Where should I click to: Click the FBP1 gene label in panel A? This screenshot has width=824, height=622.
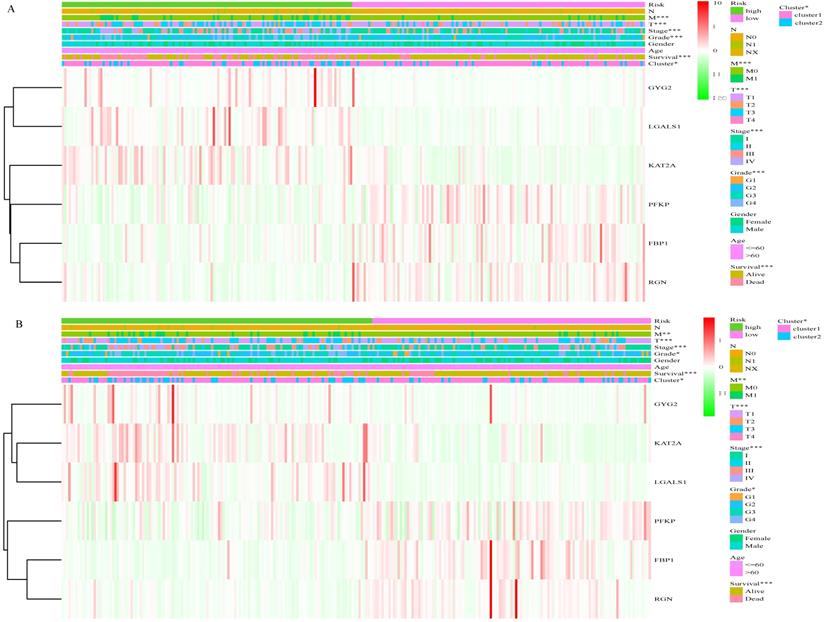659,242
